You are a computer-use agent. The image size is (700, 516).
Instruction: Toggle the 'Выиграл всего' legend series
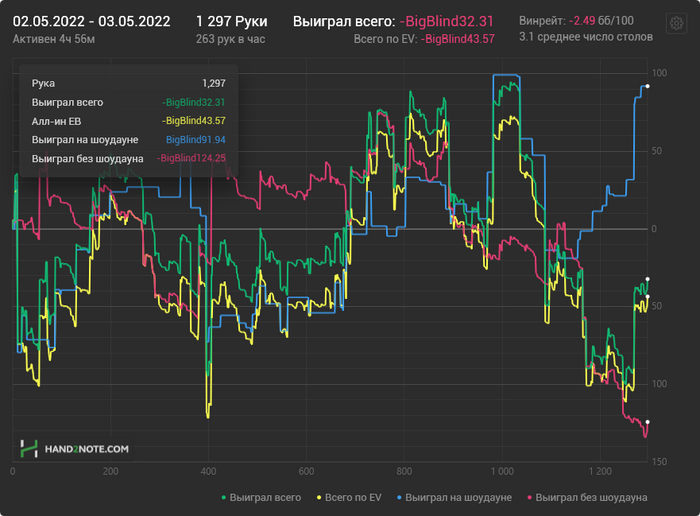(x=262, y=497)
